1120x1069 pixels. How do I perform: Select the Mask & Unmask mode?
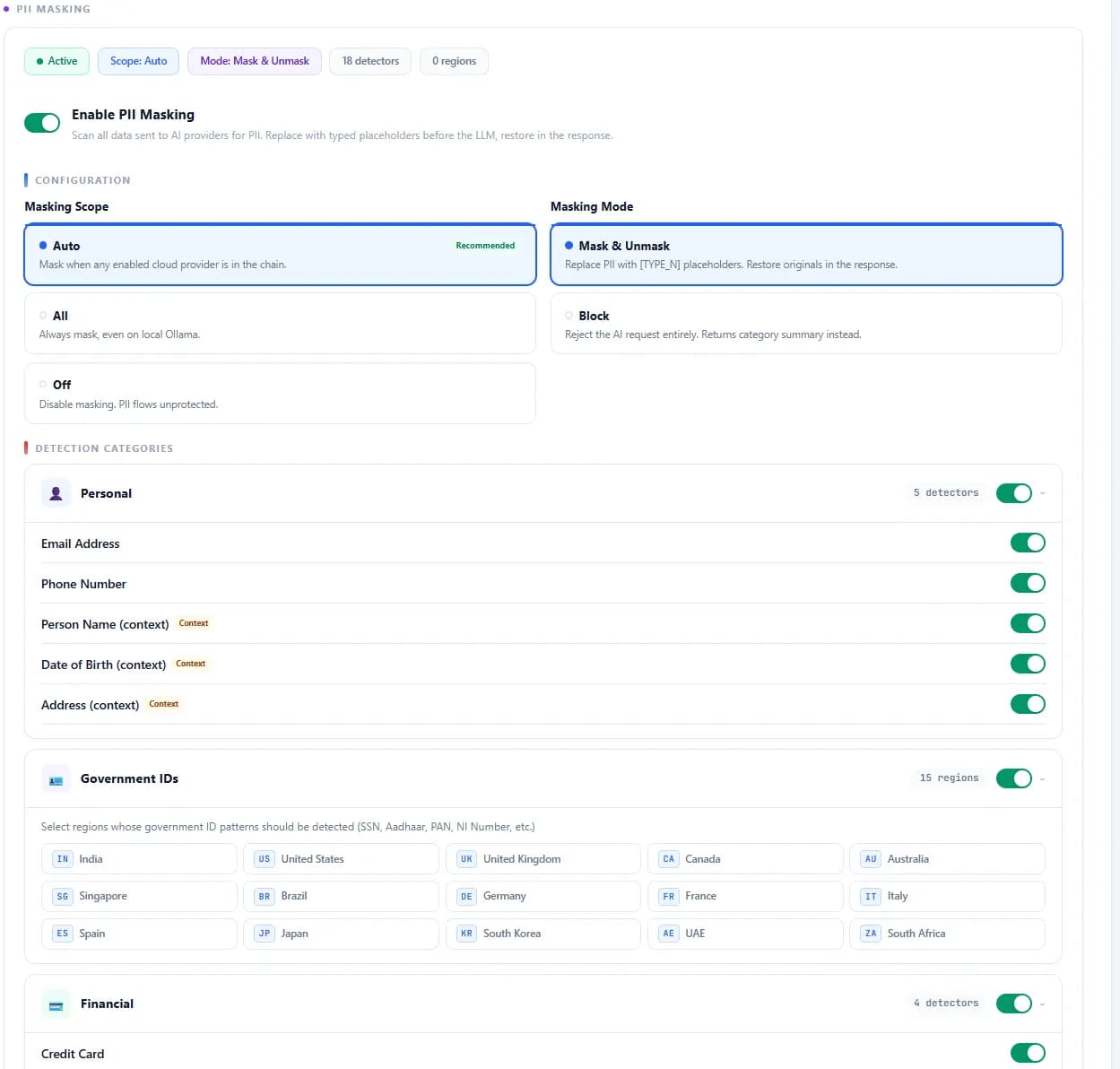806,255
